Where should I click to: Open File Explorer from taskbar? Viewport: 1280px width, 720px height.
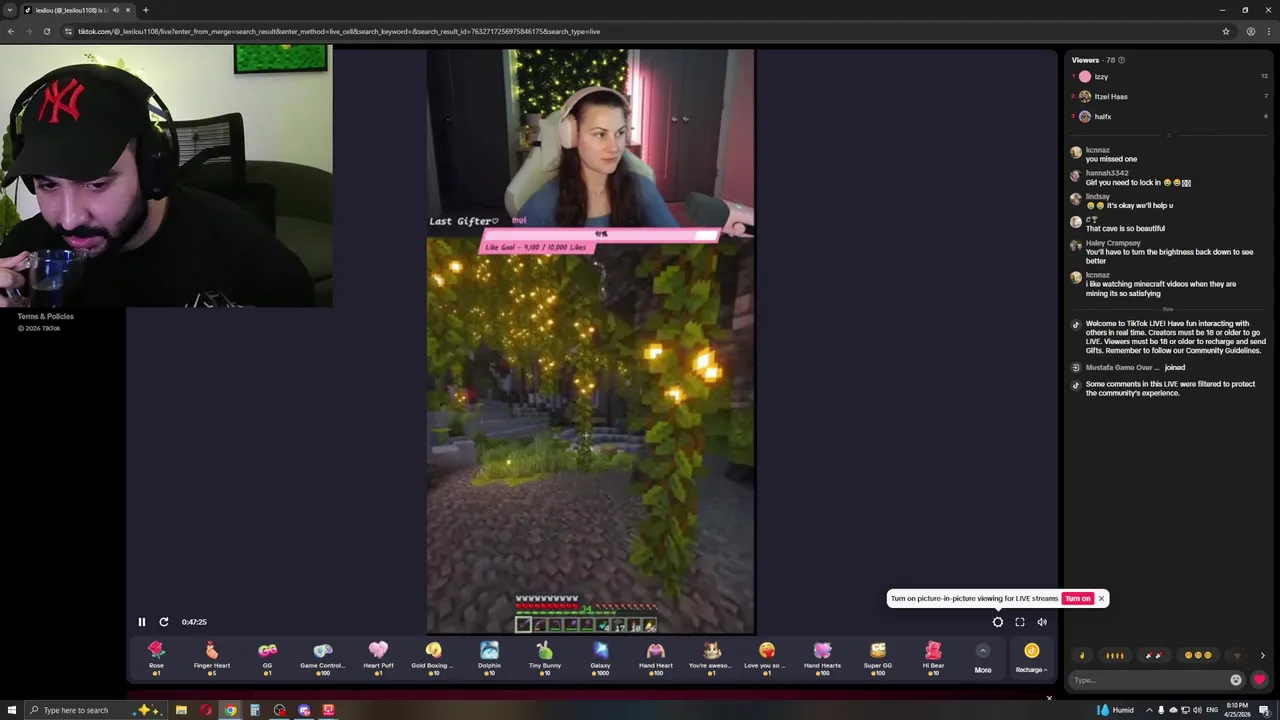point(181,710)
